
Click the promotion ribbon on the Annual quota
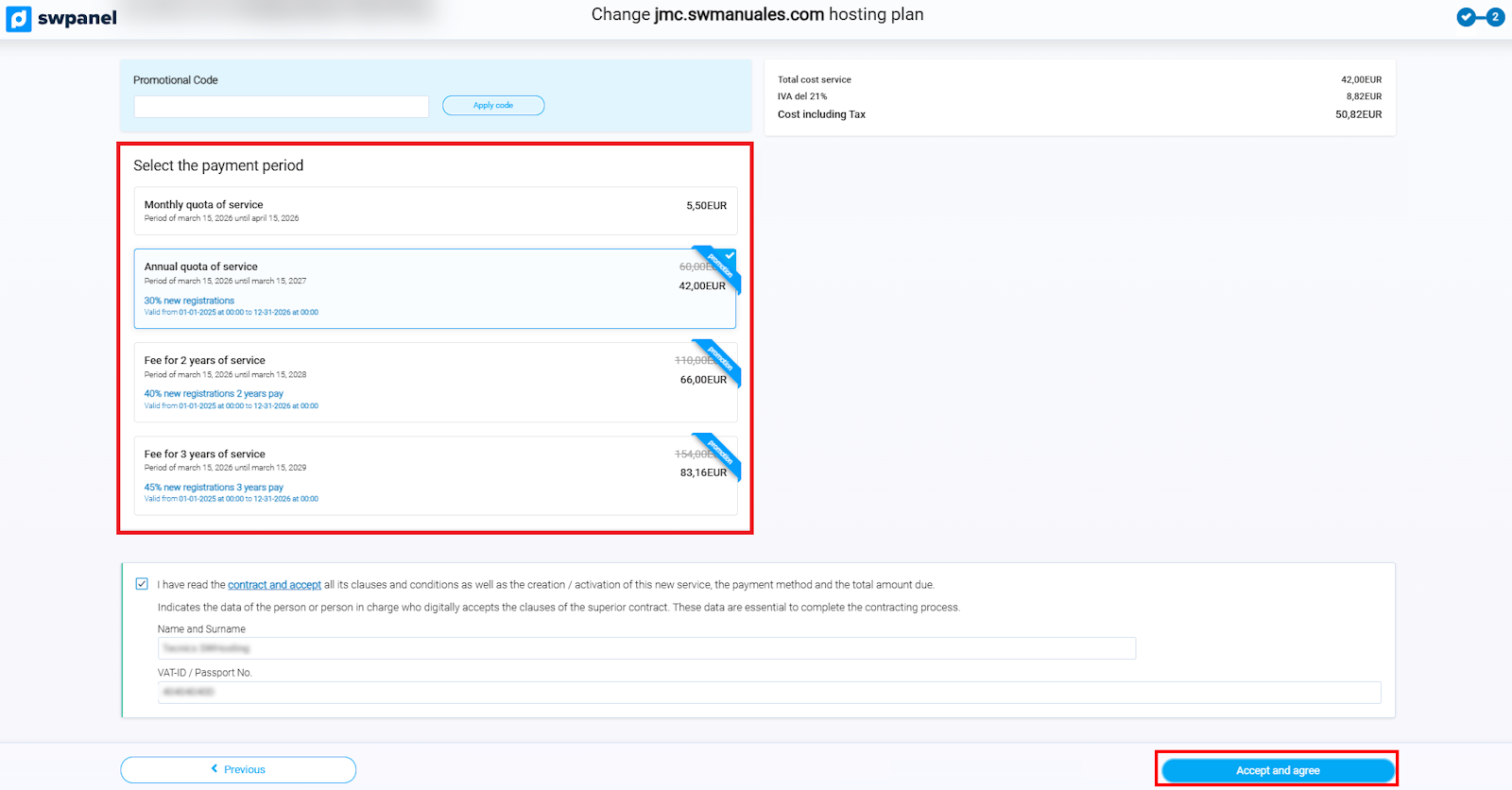click(720, 266)
